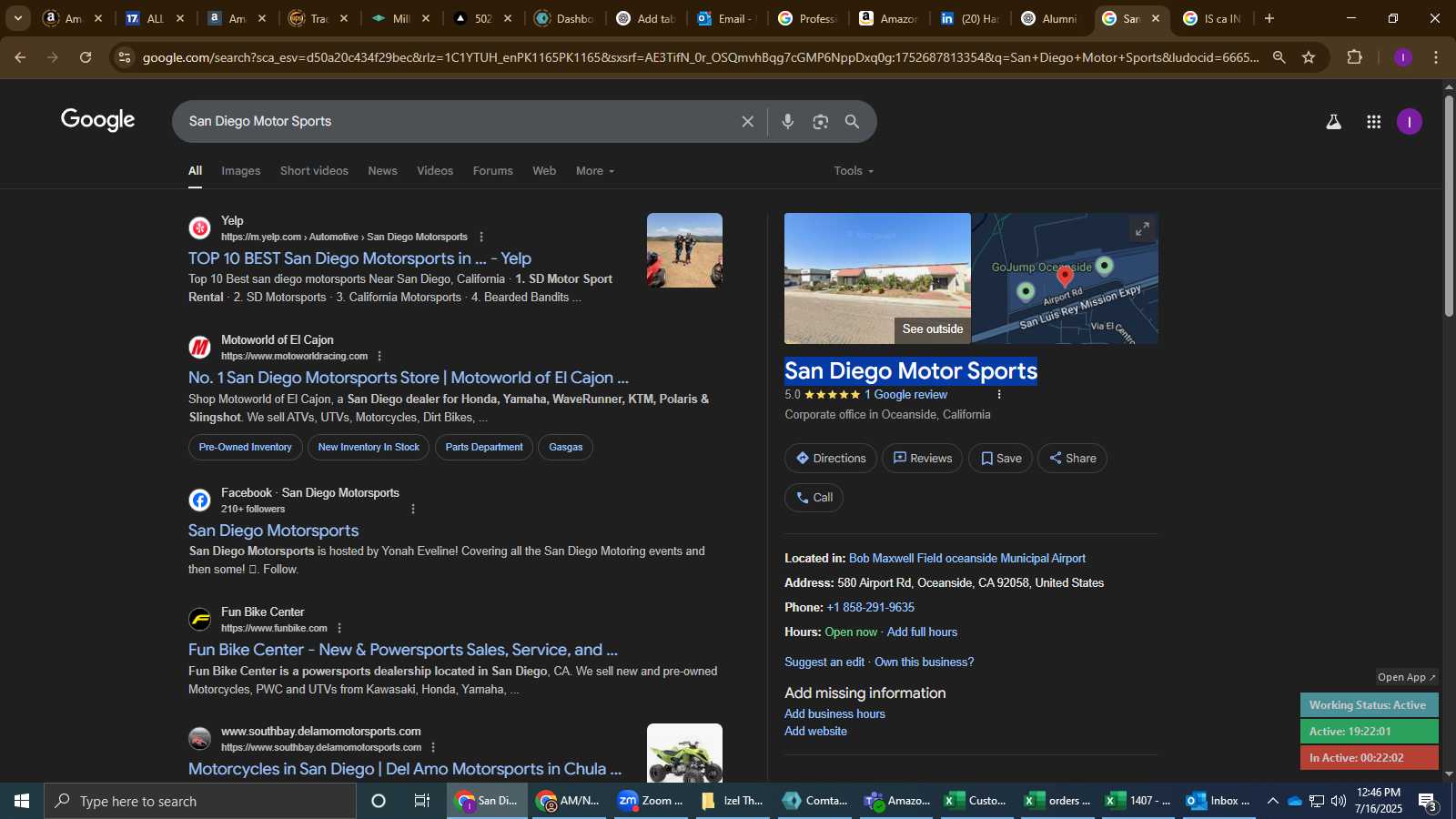1456x819 pixels.
Task: Open the notification center icon
Action: (x=1428, y=802)
